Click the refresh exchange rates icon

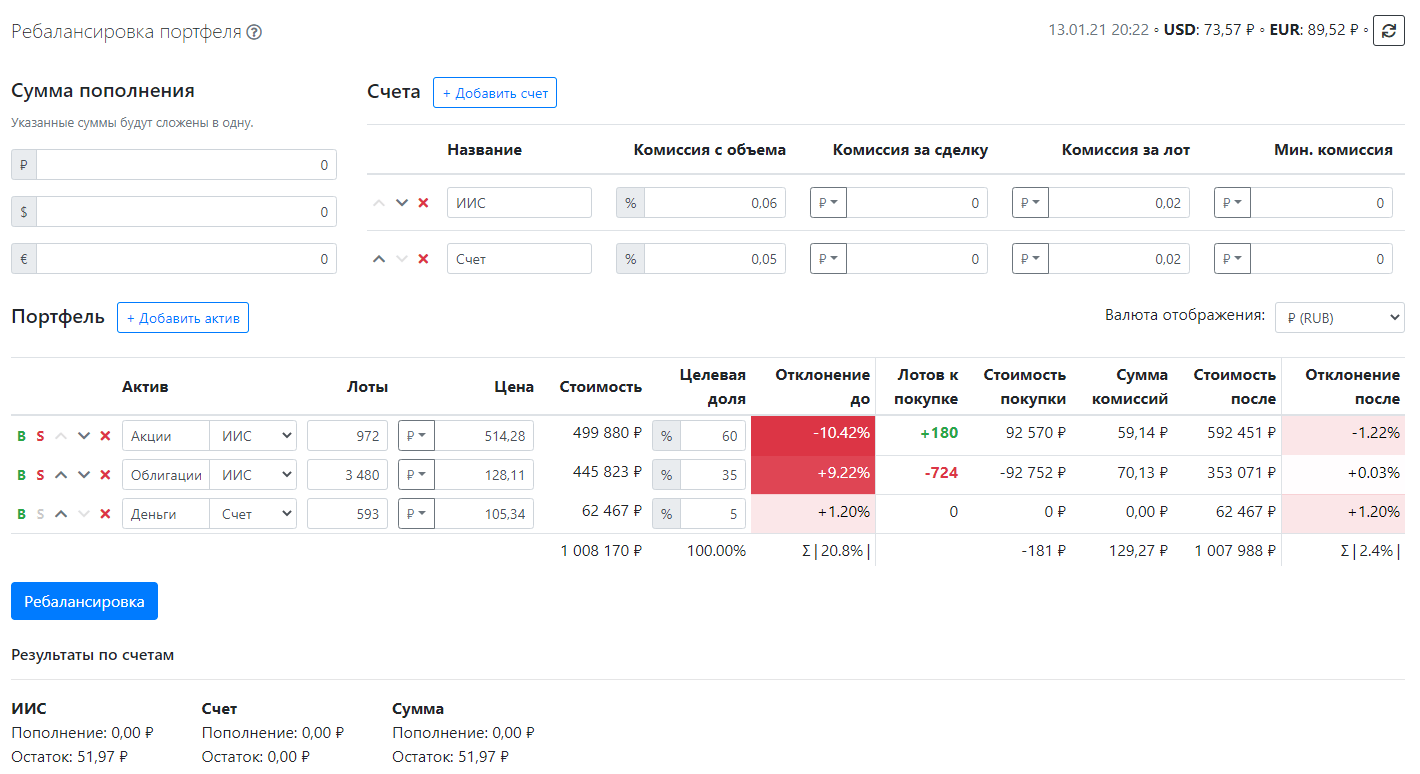pyautogui.click(x=1388, y=31)
